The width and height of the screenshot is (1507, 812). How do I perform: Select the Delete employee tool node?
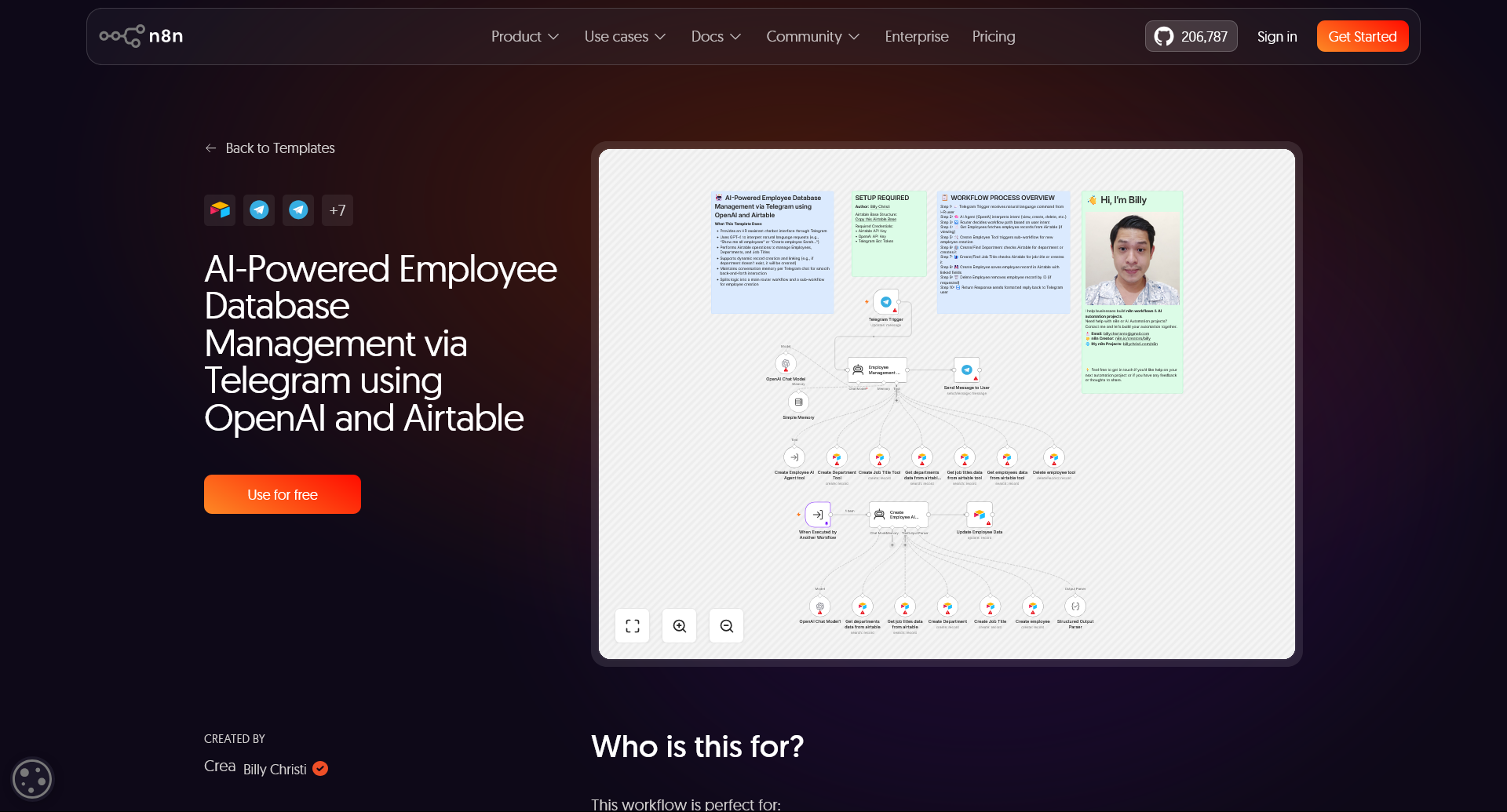pyautogui.click(x=1054, y=457)
